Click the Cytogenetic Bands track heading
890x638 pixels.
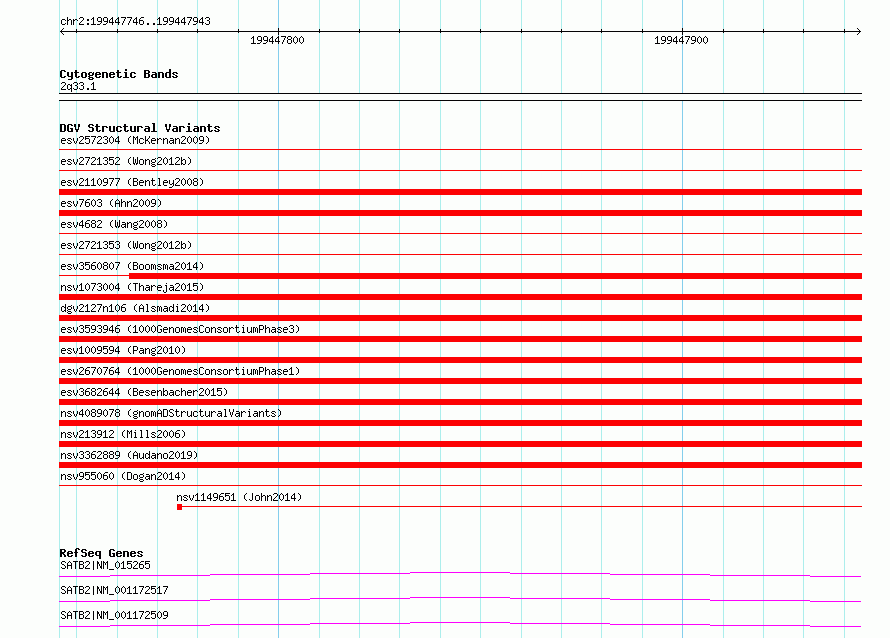click(119, 74)
